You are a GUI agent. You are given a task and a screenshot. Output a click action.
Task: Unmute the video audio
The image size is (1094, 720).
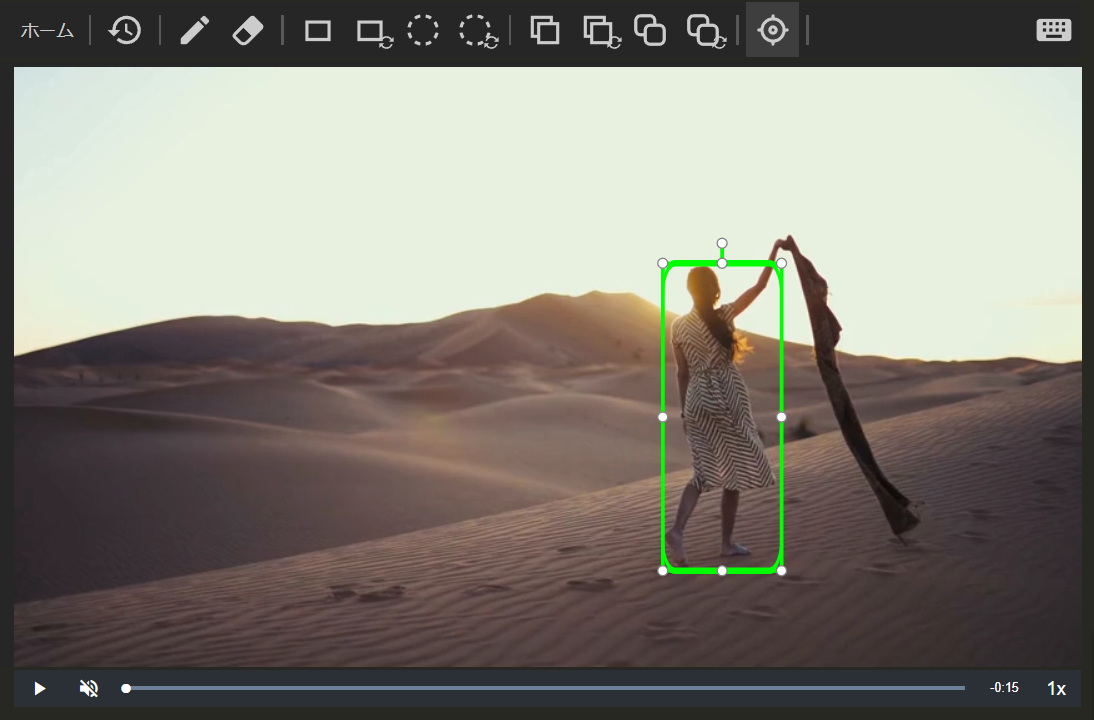pyautogui.click(x=89, y=688)
